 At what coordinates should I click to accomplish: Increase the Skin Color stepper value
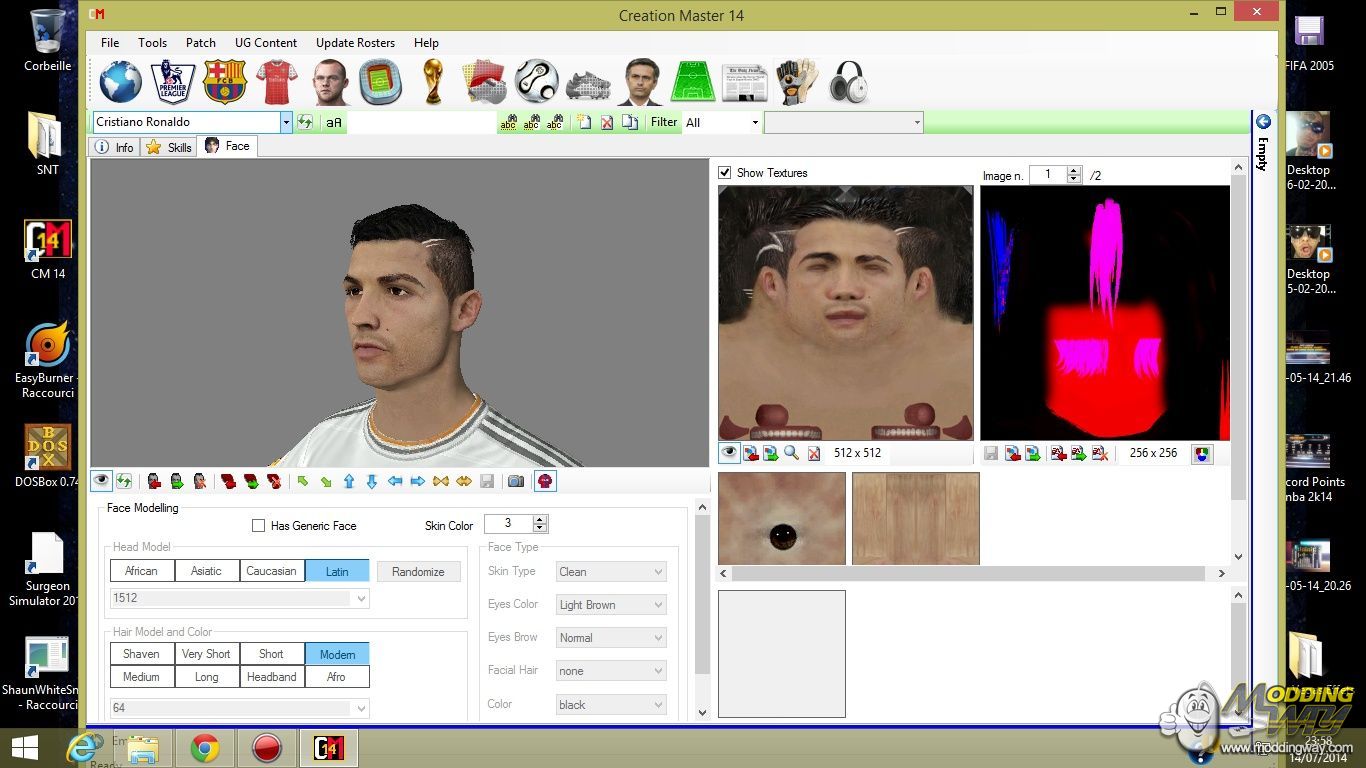[x=541, y=520]
